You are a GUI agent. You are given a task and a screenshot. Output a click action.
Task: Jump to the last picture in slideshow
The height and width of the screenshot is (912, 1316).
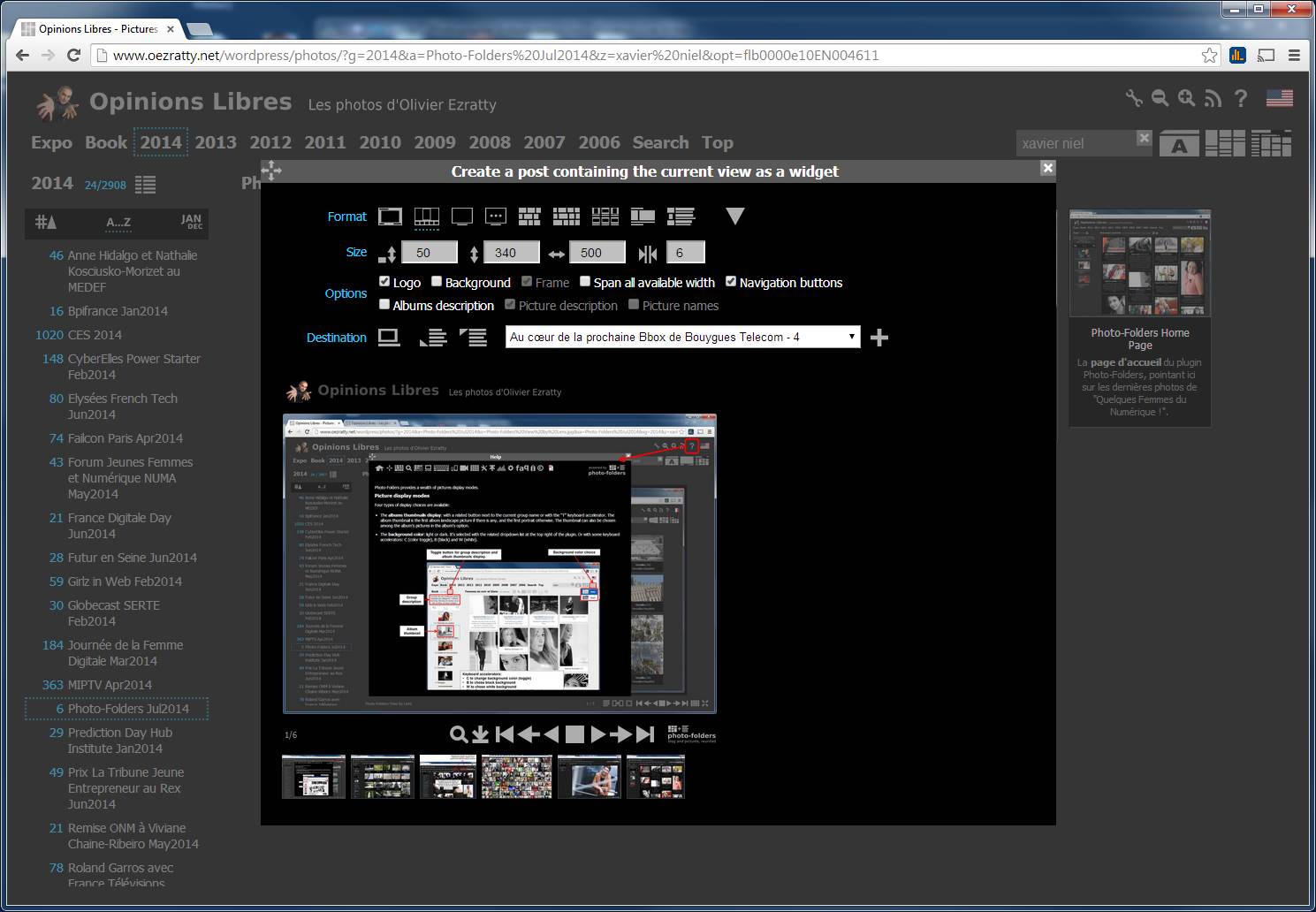pyautogui.click(x=646, y=734)
